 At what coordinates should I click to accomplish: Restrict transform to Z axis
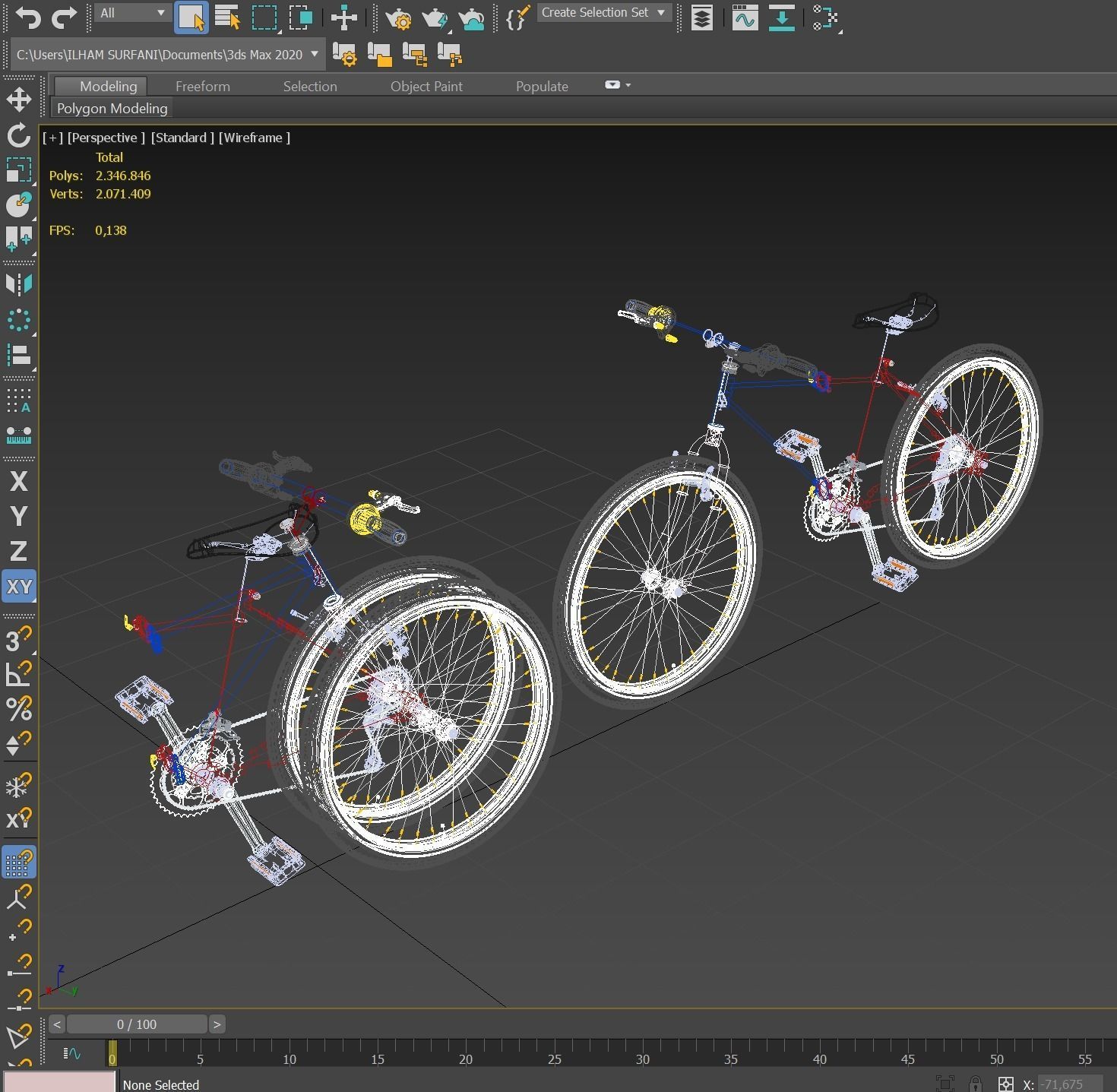click(19, 551)
